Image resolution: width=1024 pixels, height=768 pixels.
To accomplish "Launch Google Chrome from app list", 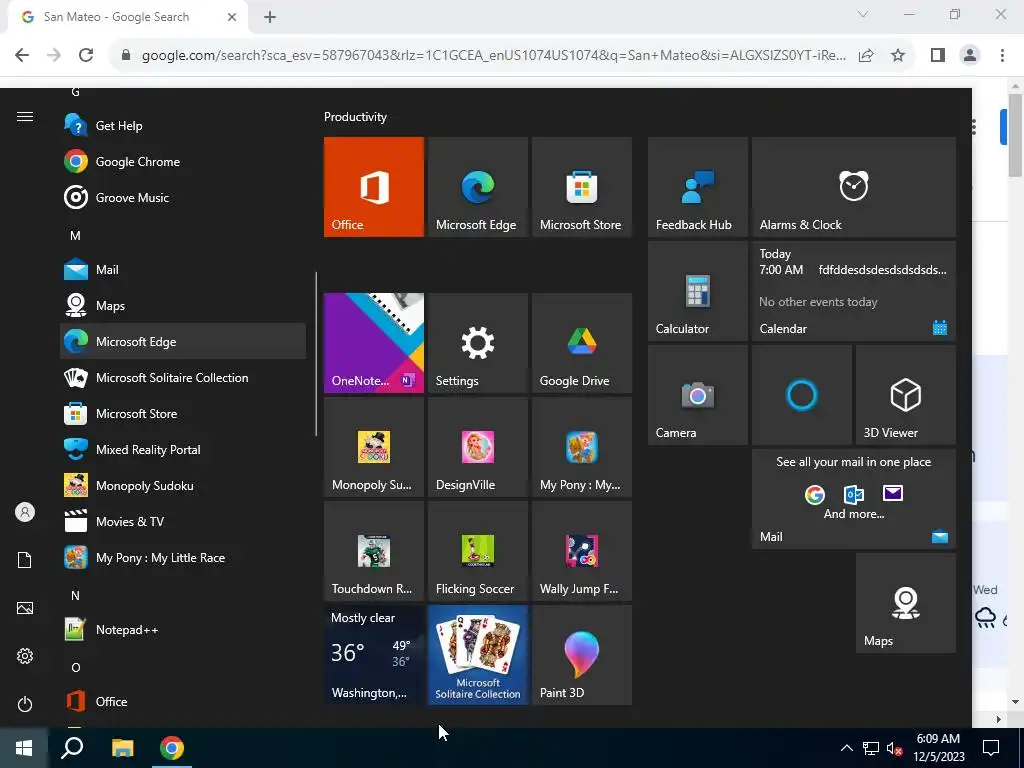I will pos(183,161).
